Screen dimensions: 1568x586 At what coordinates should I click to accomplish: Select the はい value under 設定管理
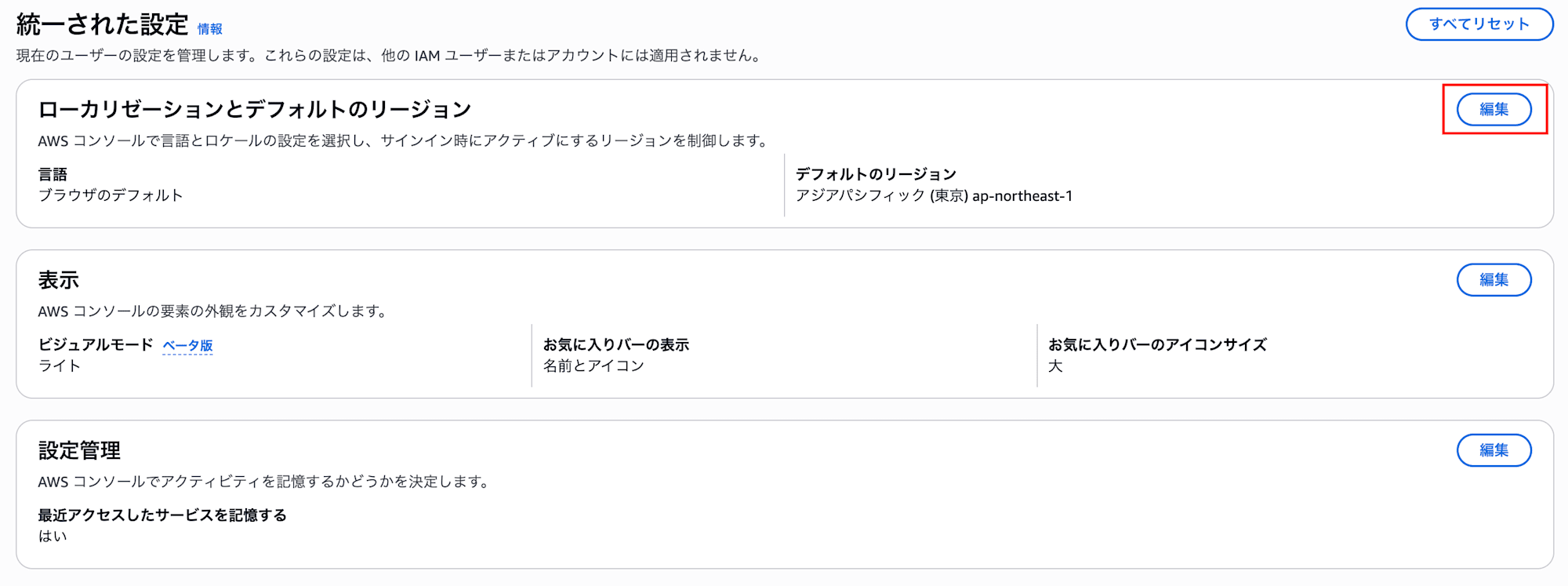[53, 537]
